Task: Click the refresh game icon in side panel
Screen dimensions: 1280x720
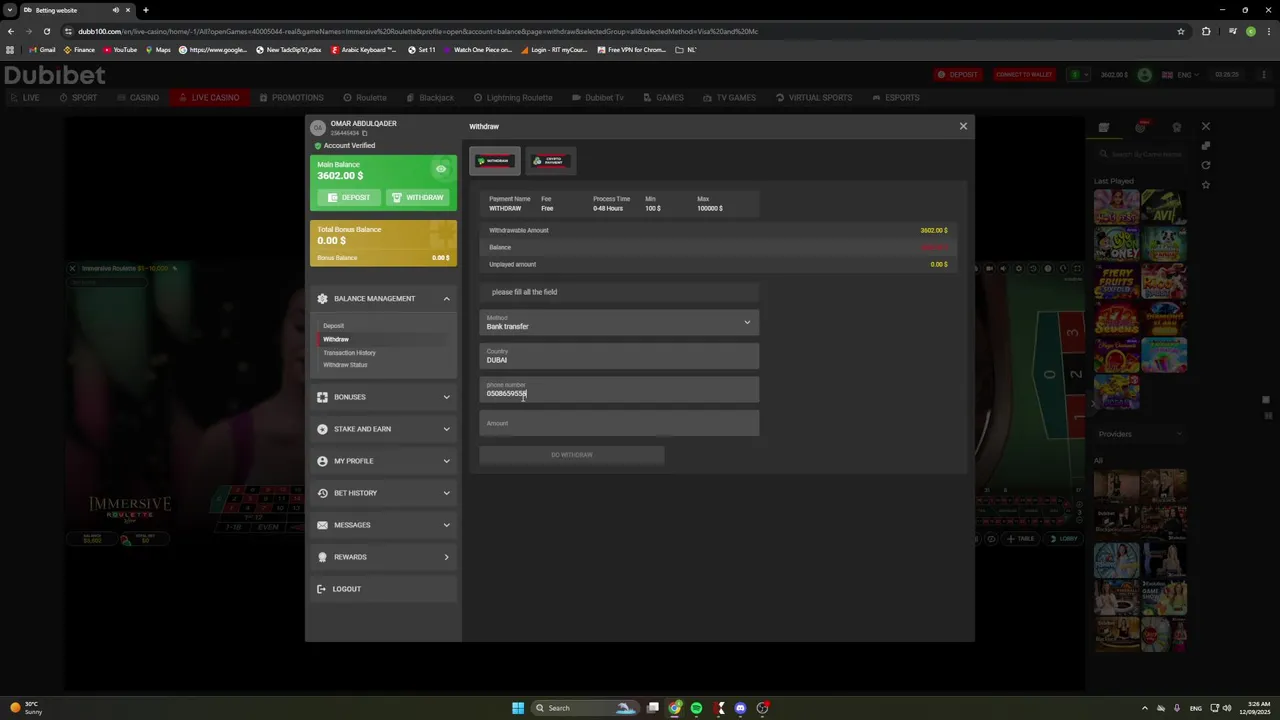Action: coord(1206,165)
